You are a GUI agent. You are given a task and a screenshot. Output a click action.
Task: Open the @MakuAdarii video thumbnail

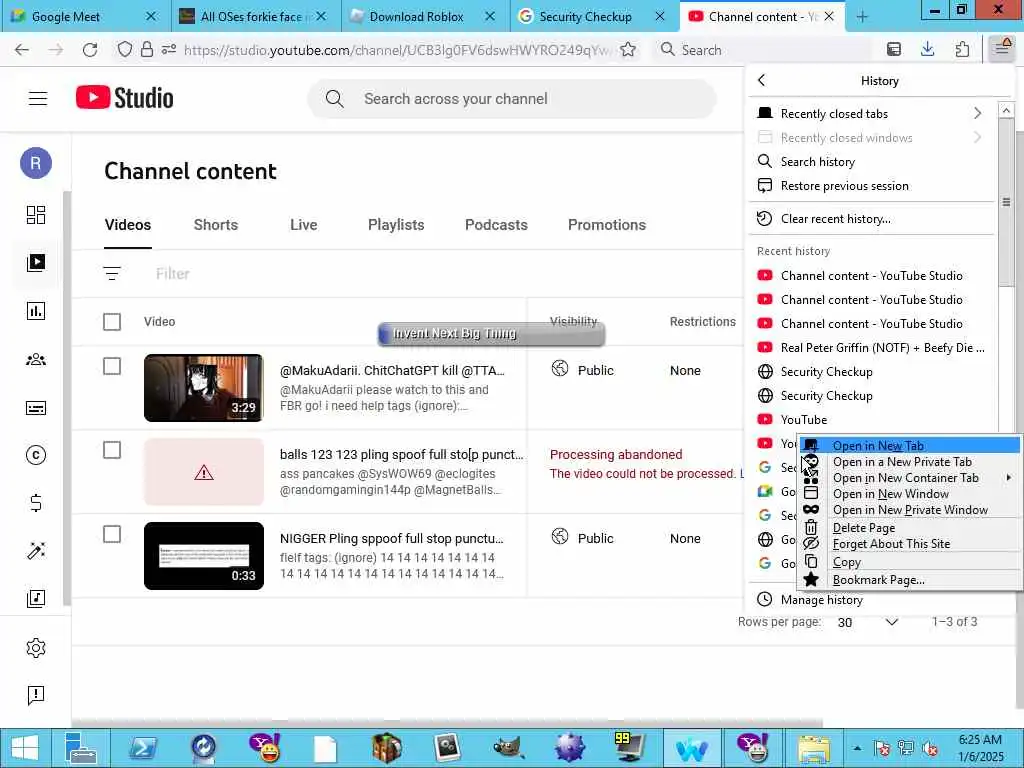point(203,388)
